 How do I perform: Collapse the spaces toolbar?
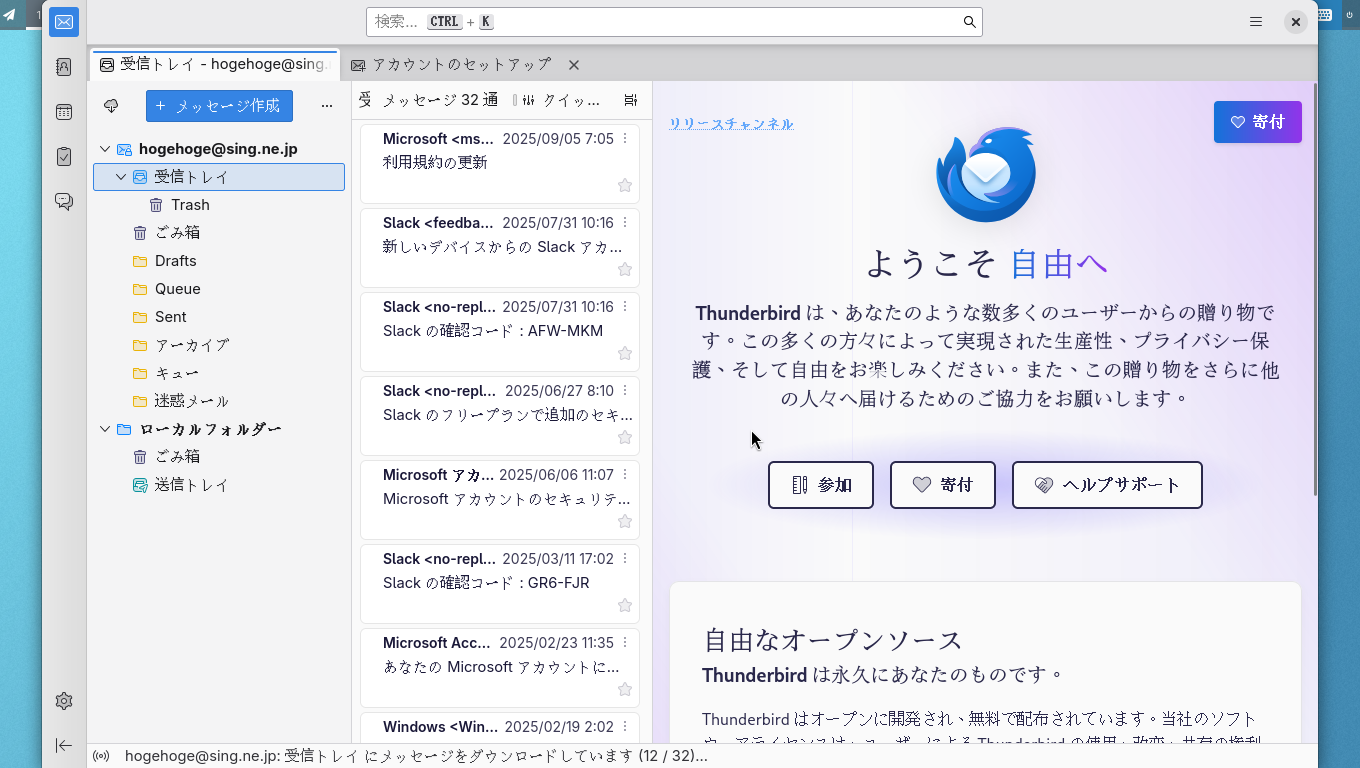pos(64,745)
